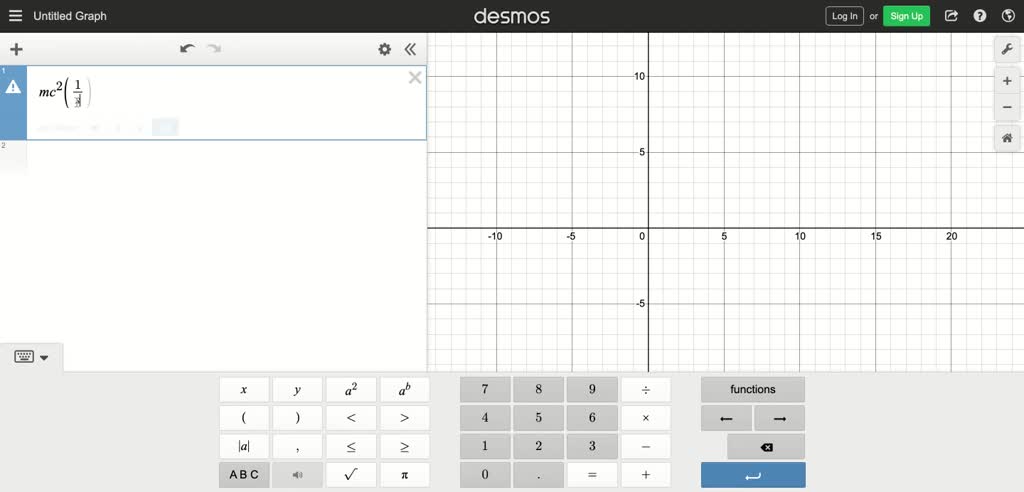Tap the decimal point key

[538, 475]
